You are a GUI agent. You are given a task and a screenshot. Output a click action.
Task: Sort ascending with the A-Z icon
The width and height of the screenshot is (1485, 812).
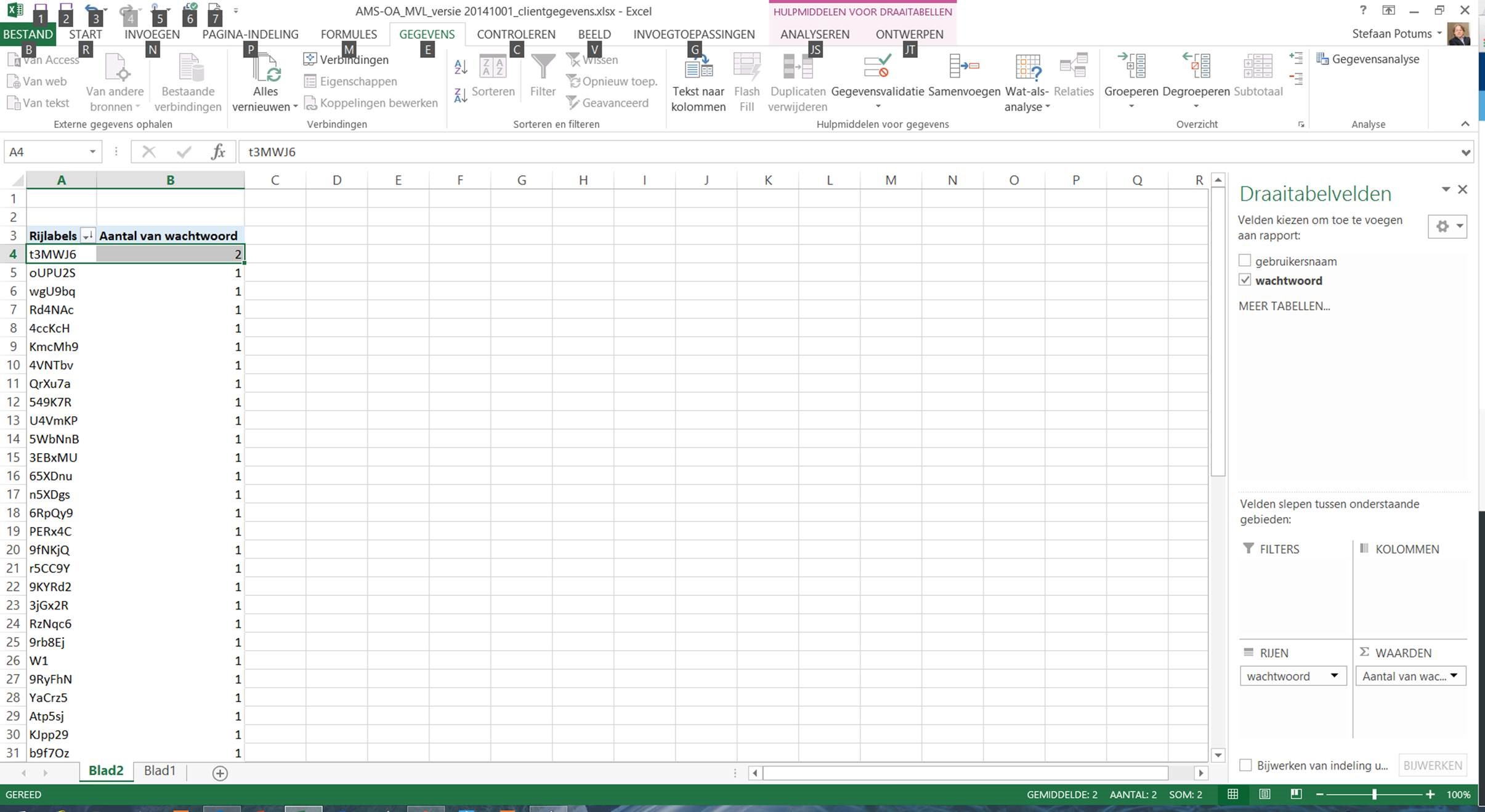coord(461,66)
